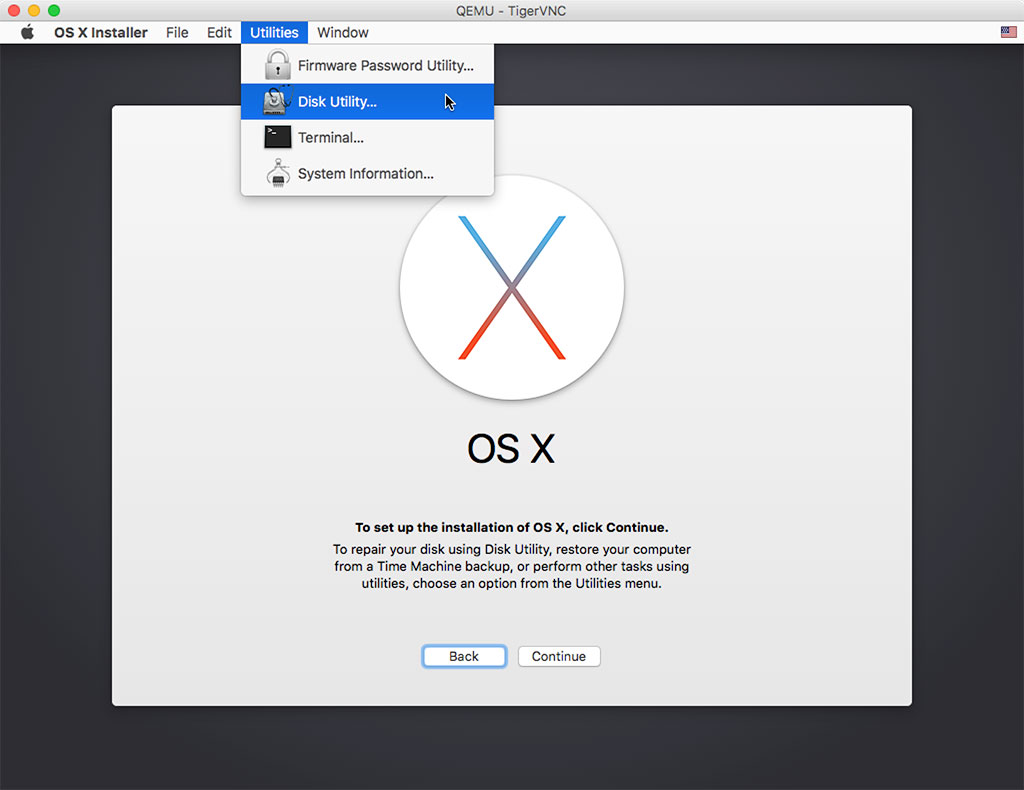The height and width of the screenshot is (790, 1024).
Task: Click the Back button
Action: point(464,656)
